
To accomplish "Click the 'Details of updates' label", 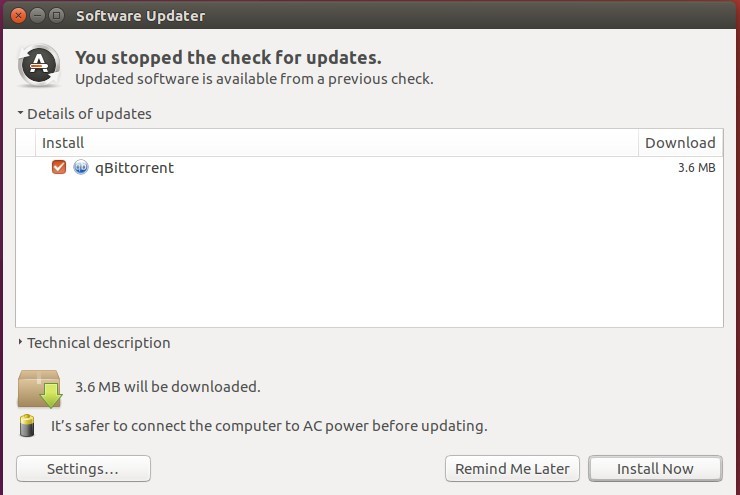I will (89, 114).
